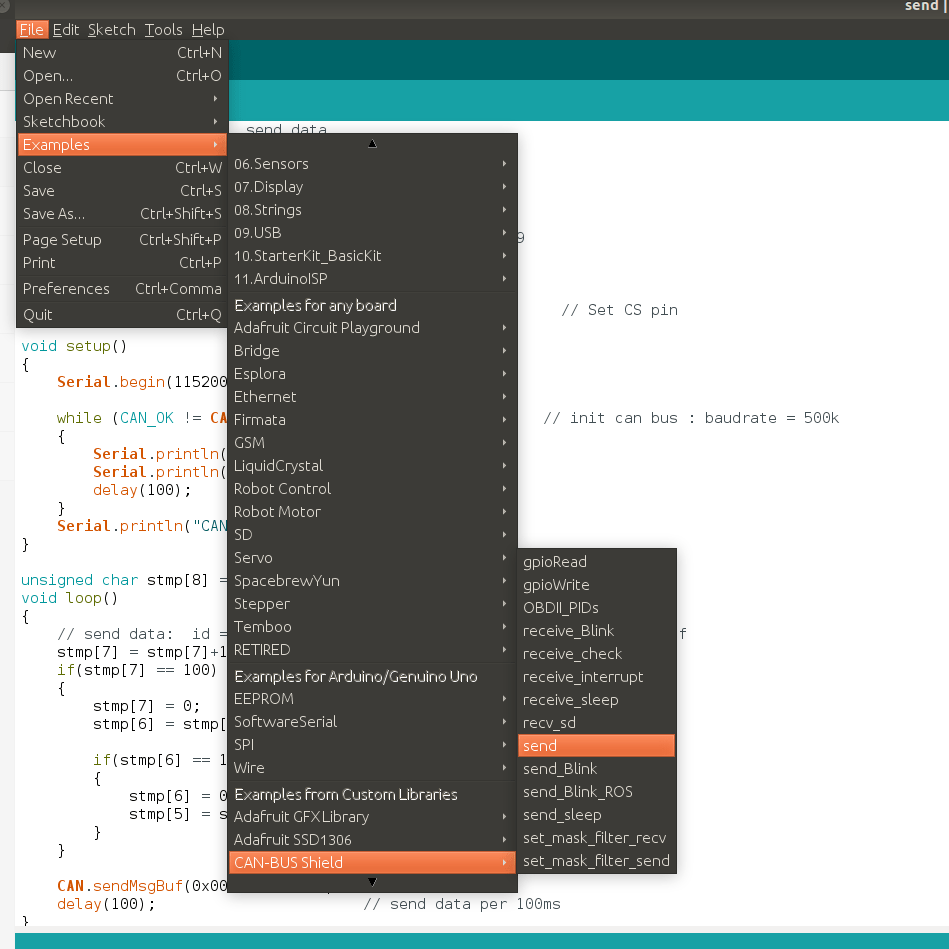This screenshot has width=949, height=949.
Task: Open the recv_sd example sketch
Action: [x=548, y=722]
